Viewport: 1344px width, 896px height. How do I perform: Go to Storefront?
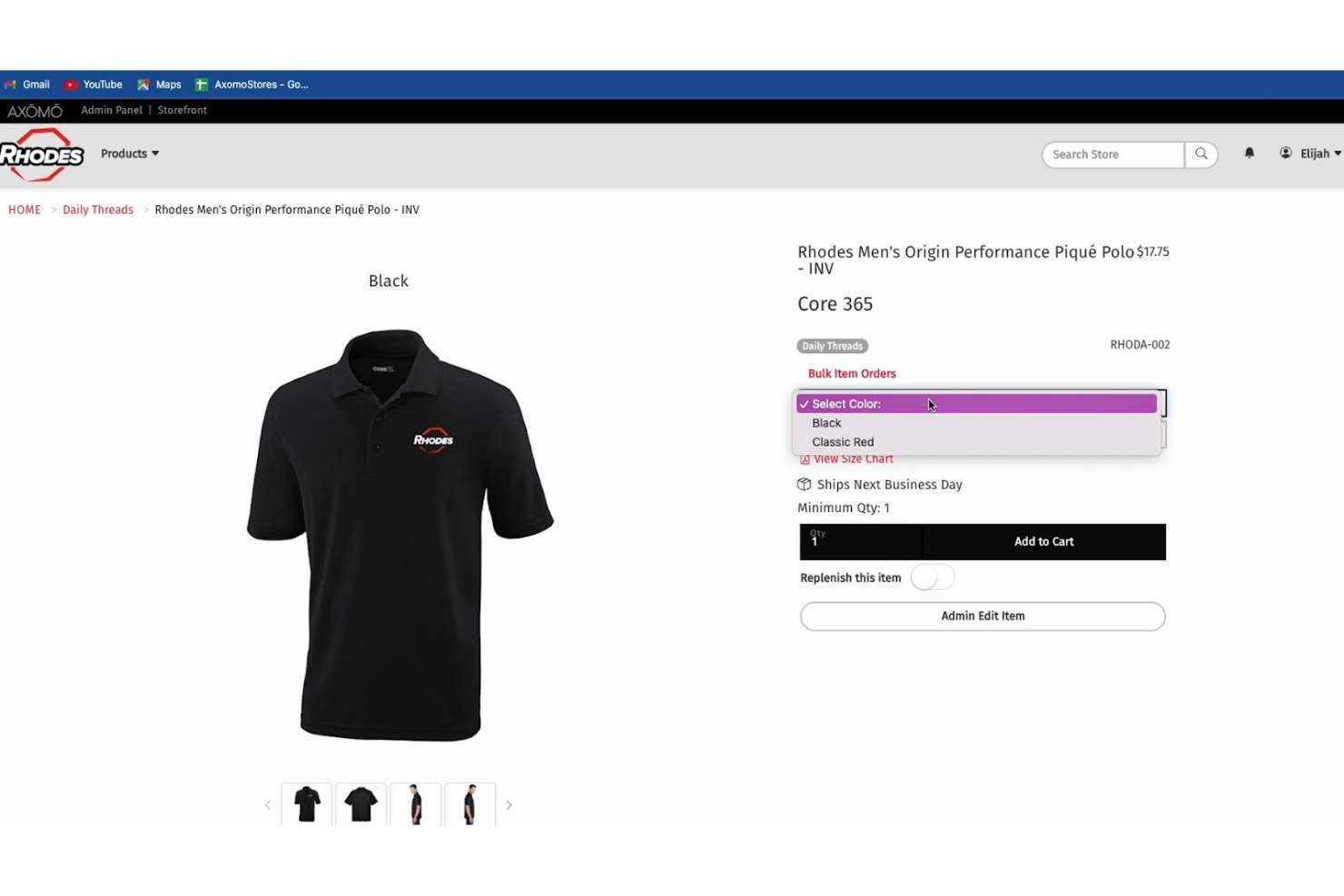183,110
